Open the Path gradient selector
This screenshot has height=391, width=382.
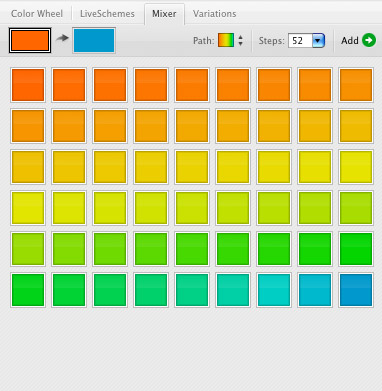[226, 40]
